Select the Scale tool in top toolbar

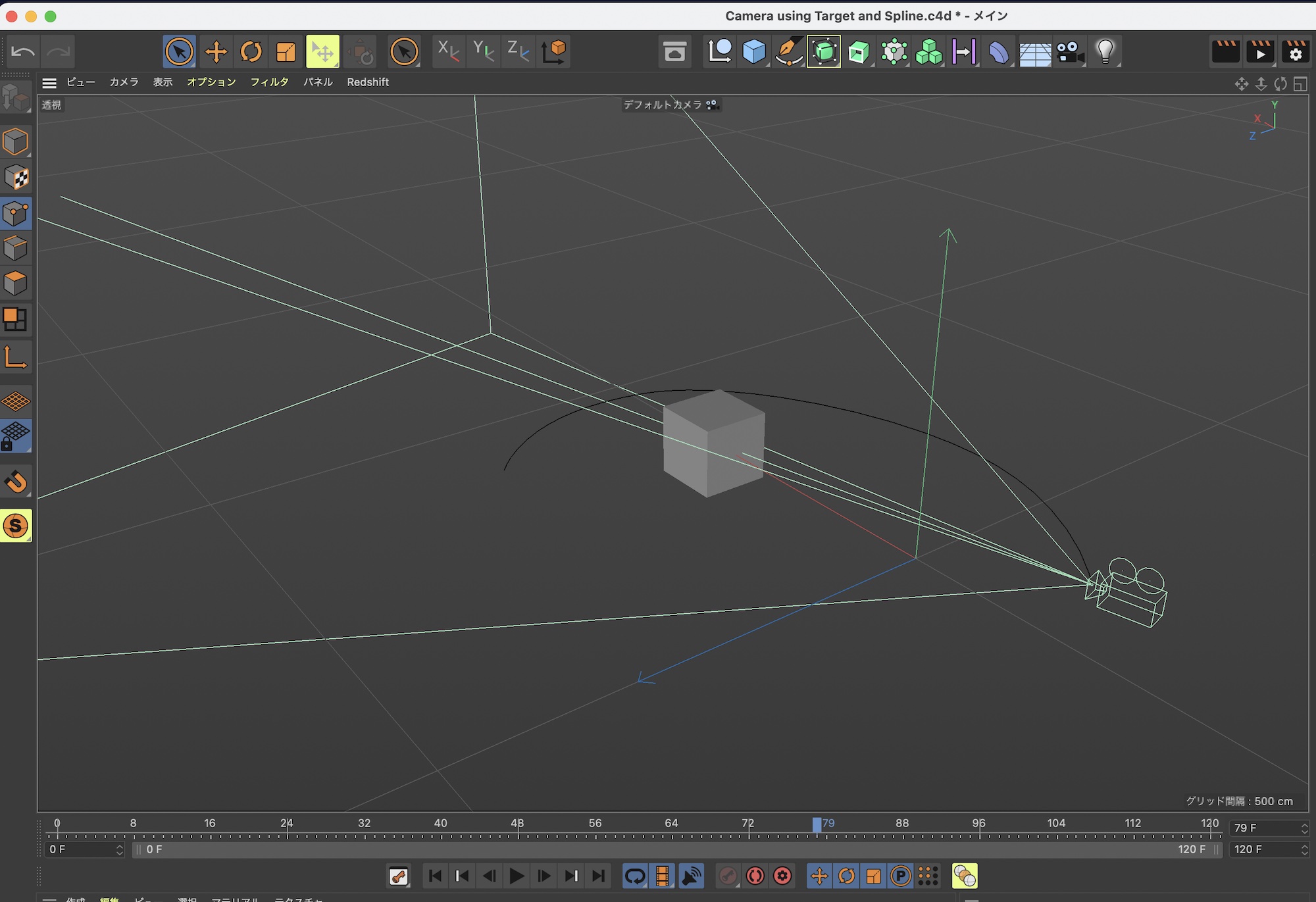[x=286, y=51]
